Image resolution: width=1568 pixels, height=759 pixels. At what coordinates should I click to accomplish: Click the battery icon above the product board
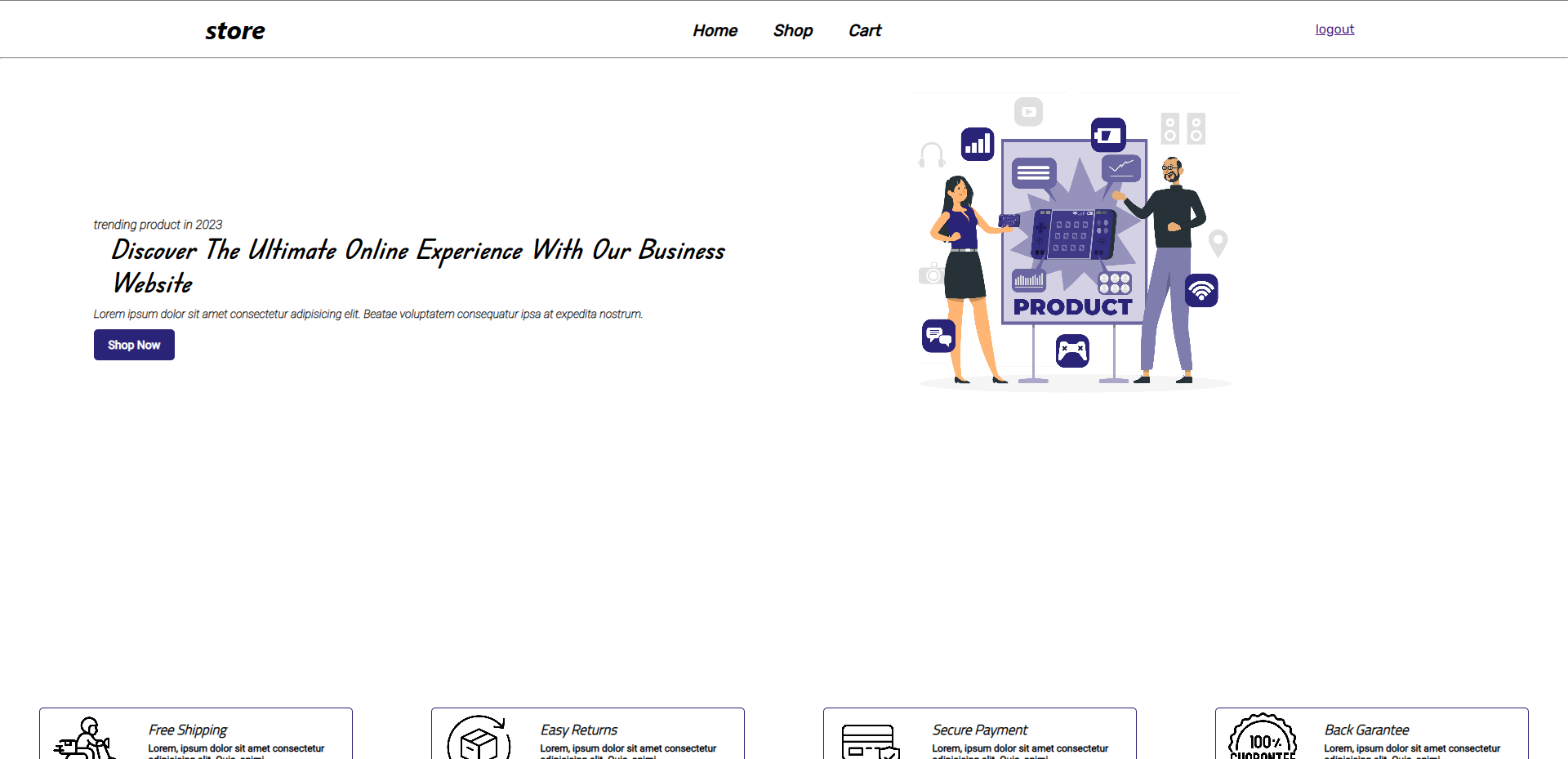[x=1108, y=135]
